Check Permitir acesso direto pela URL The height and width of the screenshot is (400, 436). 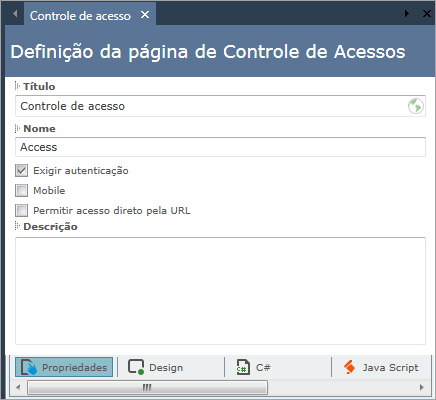tap(21, 210)
